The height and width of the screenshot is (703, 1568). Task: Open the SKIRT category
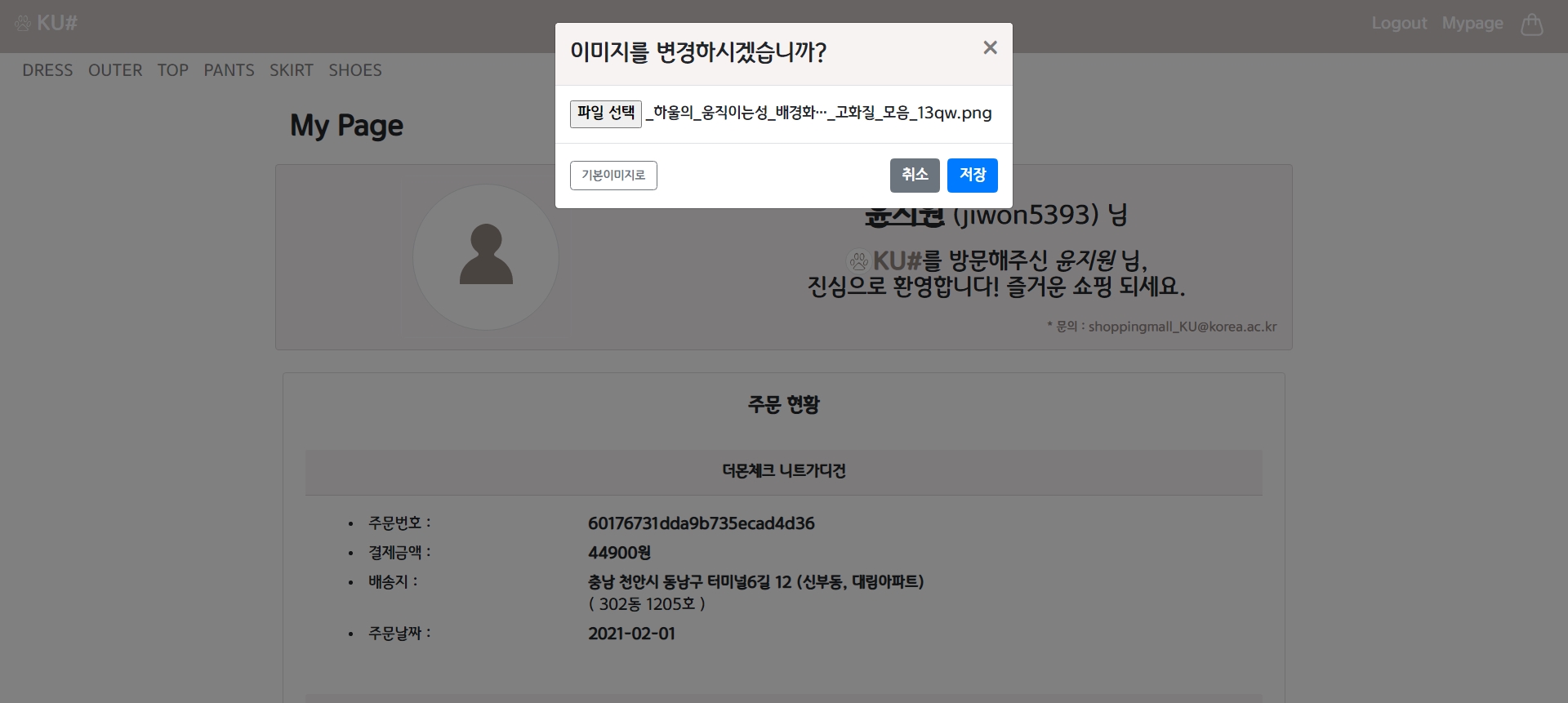[x=292, y=70]
